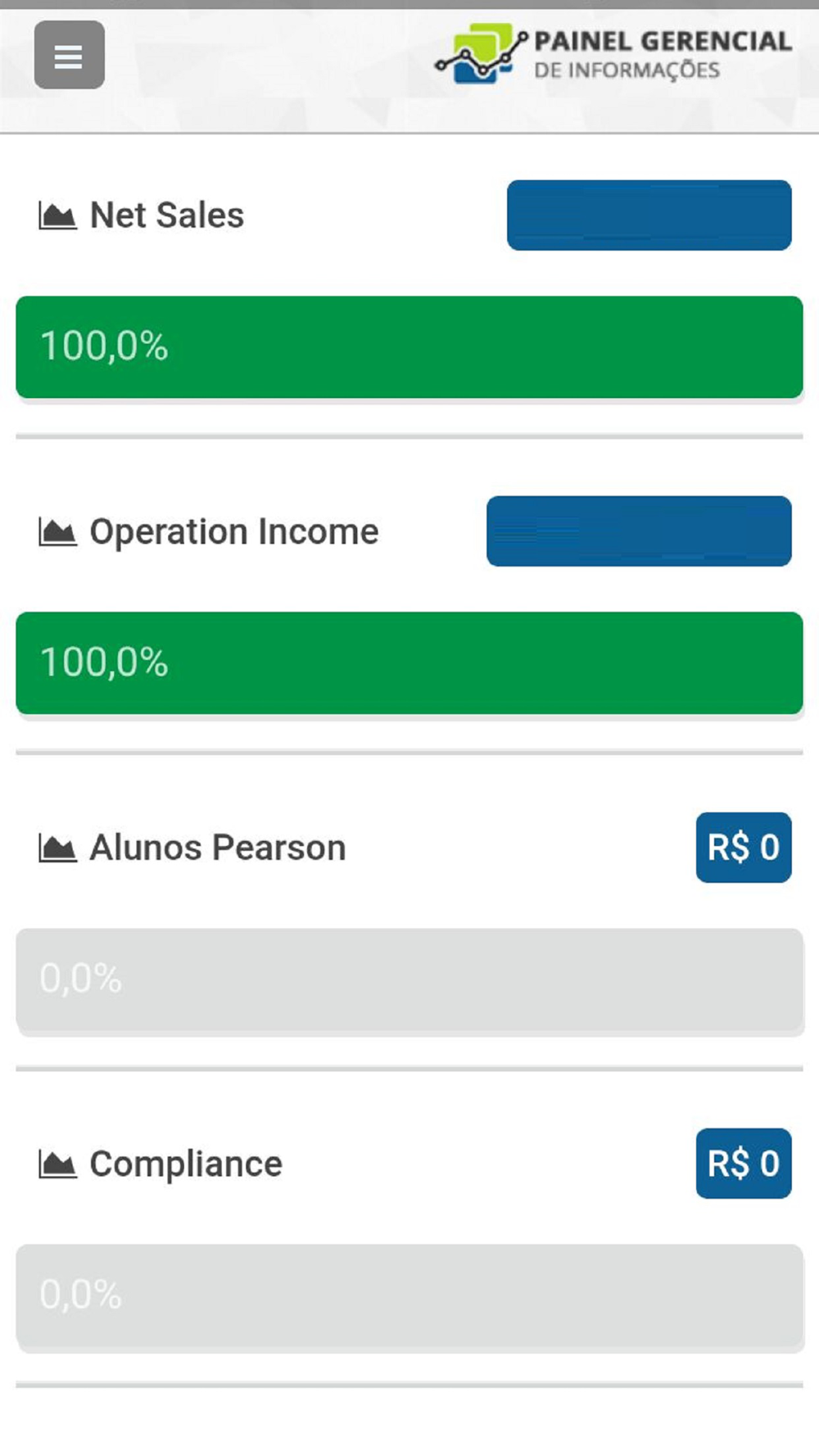Click the chart icon beside Alunos Pearson

click(57, 848)
